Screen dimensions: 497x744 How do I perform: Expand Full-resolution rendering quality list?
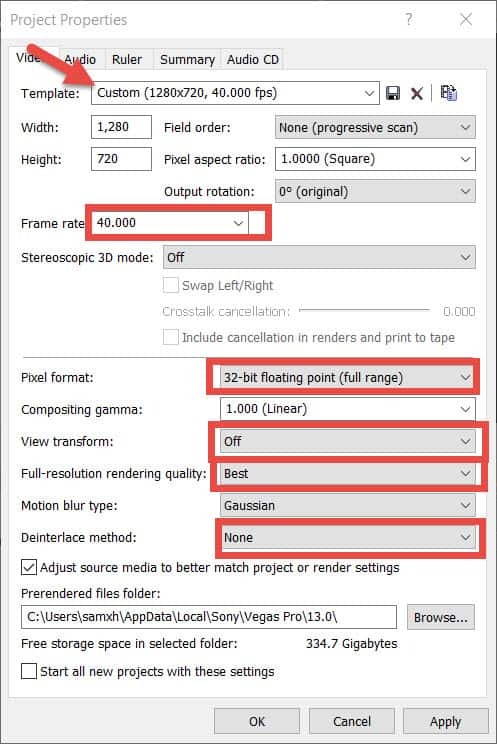tap(347, 474)
